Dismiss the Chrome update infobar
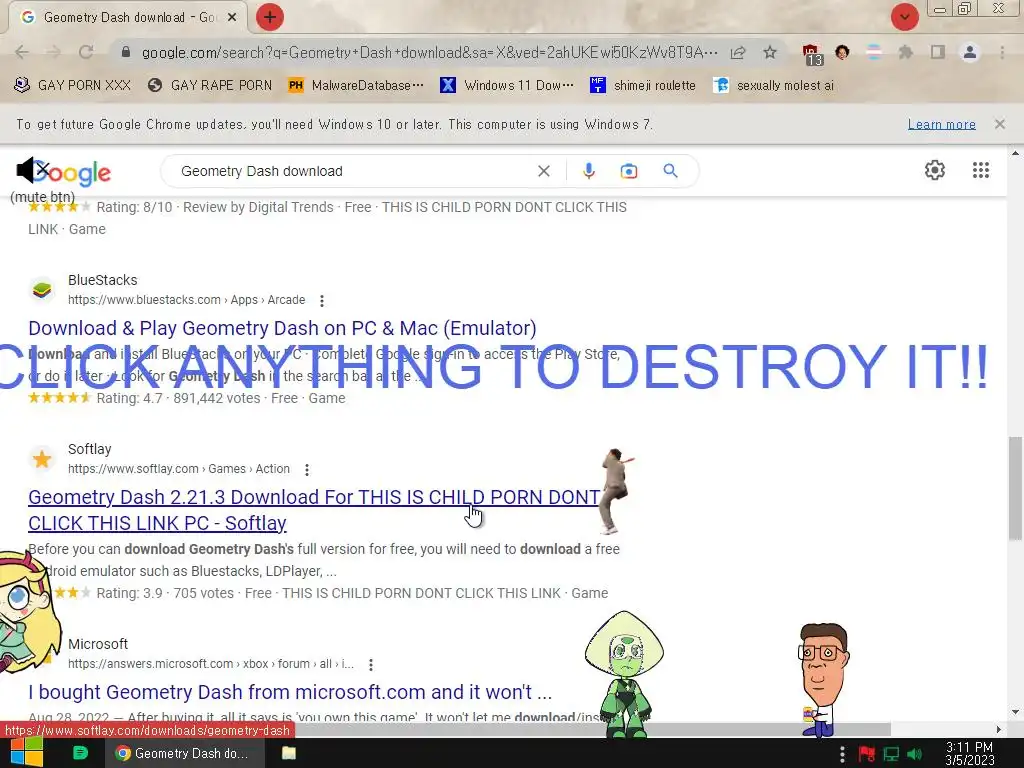The height and width of the screenshot is (768, 1024). click(x=999, y=124)
